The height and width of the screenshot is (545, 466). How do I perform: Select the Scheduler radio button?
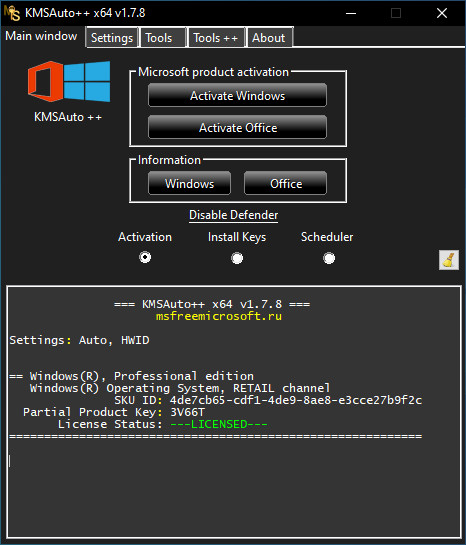pyautogui.click(x=329, y=258)
